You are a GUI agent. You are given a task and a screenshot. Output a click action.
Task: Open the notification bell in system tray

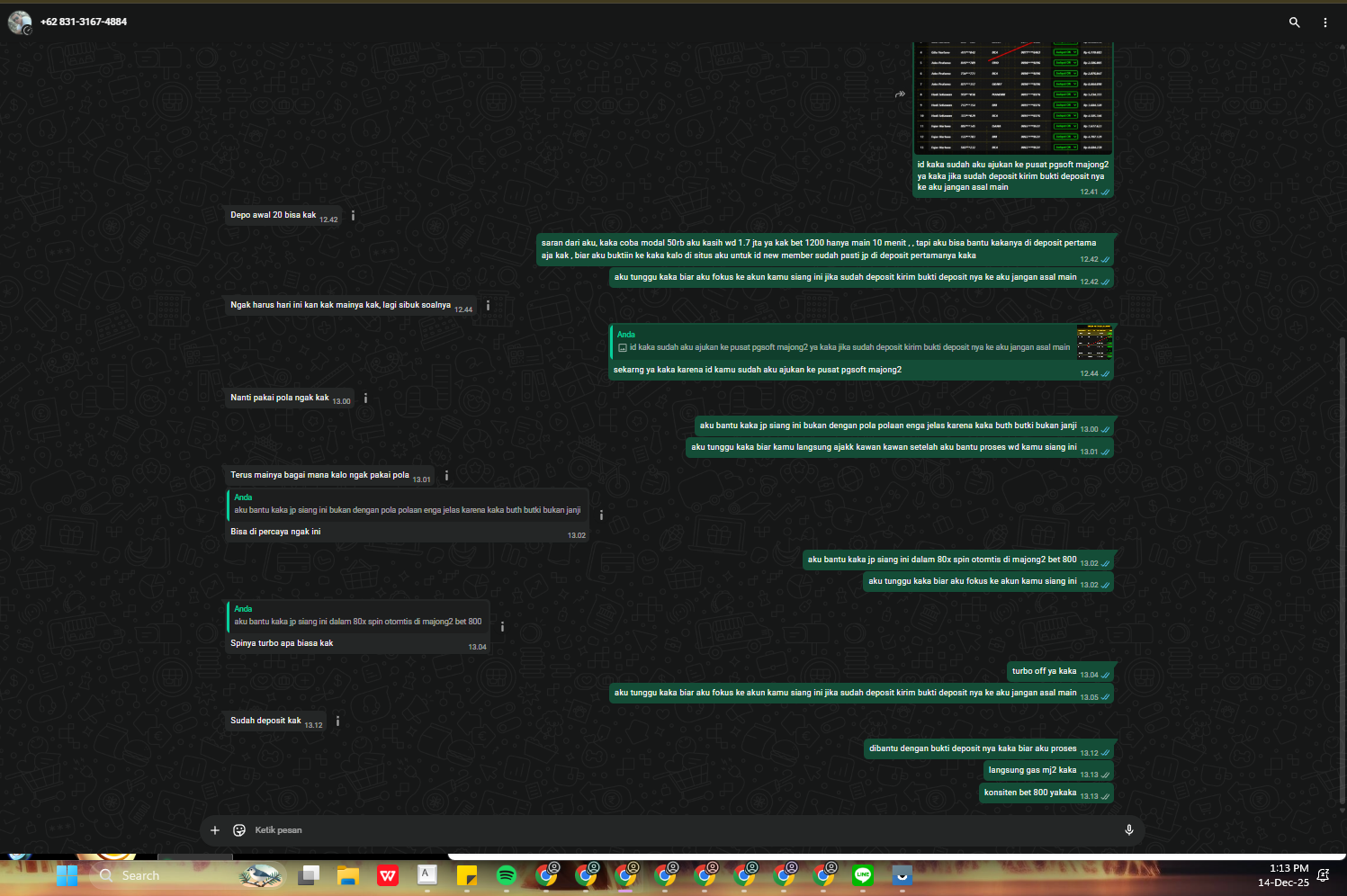1324,875
